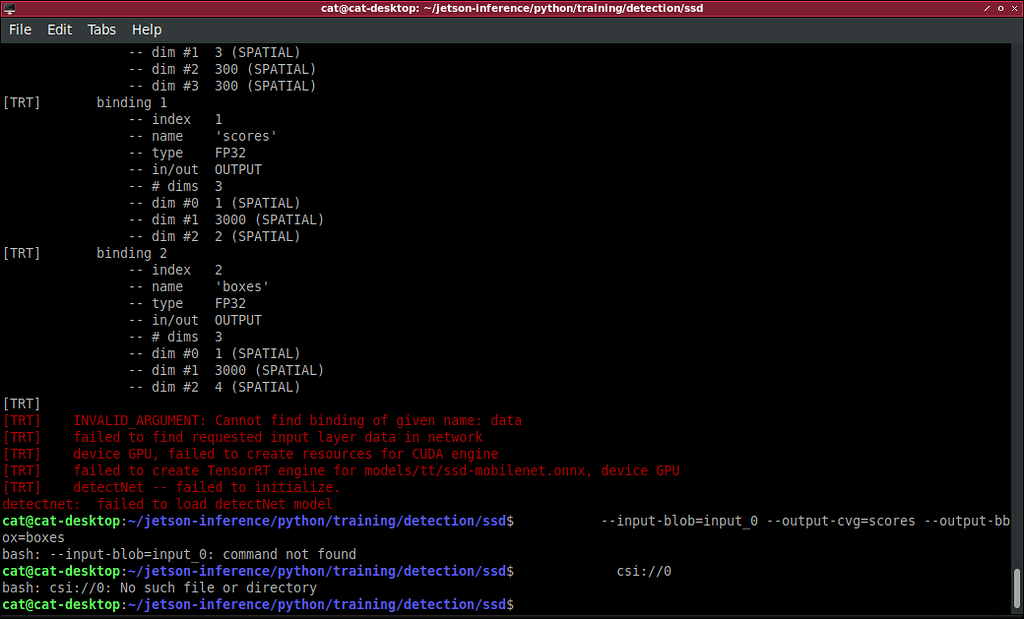The width and height of the screenshot is (1024, 619).
Task: Click the title bar showing cat@cat-desktop path
Action: pos(512,8)
